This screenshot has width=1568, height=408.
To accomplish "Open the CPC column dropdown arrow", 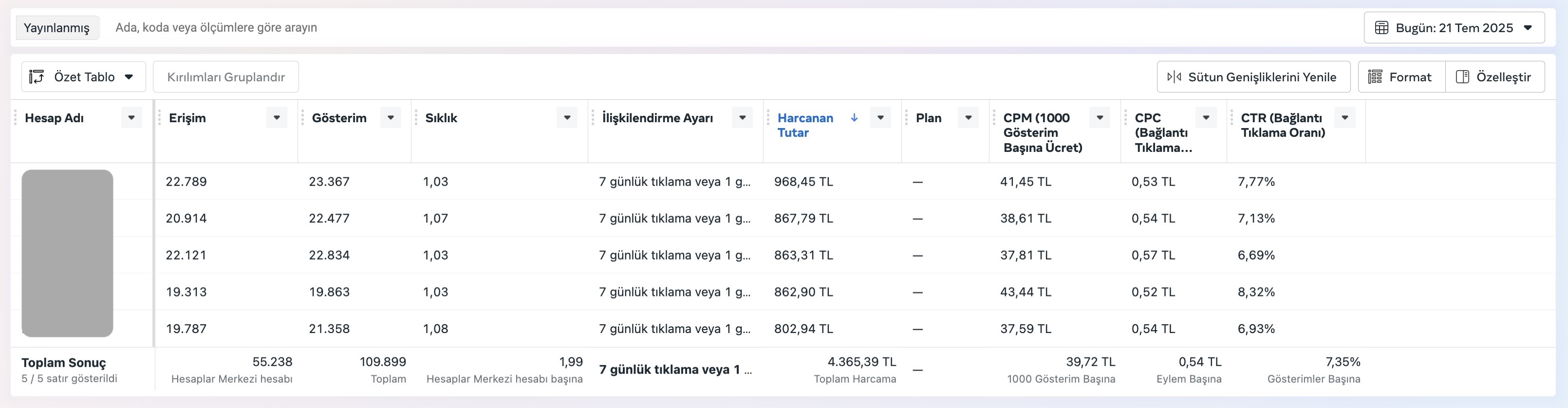I will pos(1206,117).
